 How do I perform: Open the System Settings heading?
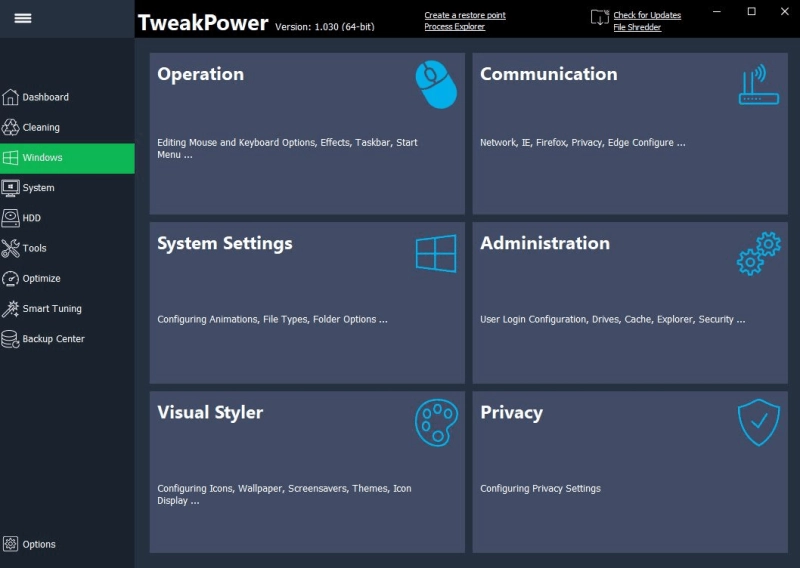point(224,243)
